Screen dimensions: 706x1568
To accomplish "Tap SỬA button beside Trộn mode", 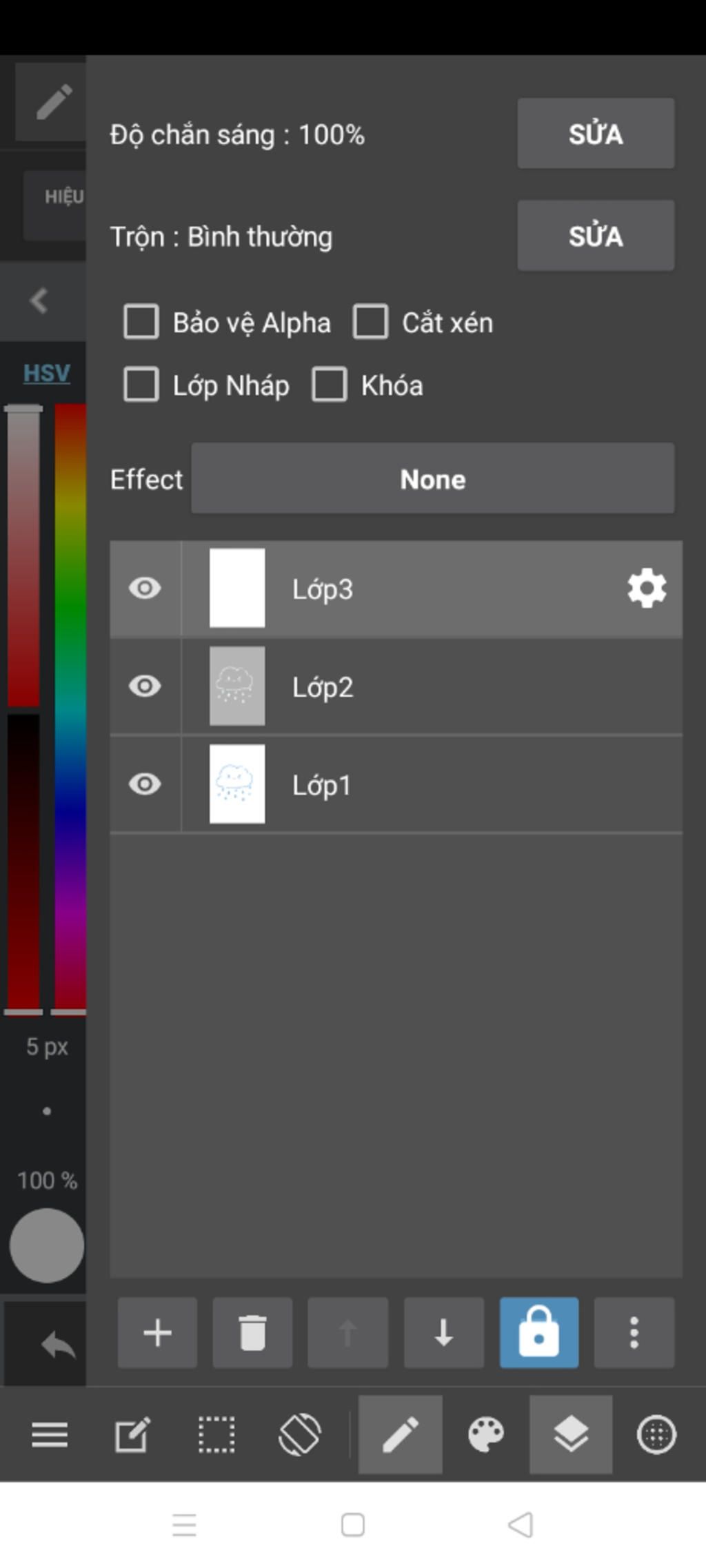I will tap(596, 236).
